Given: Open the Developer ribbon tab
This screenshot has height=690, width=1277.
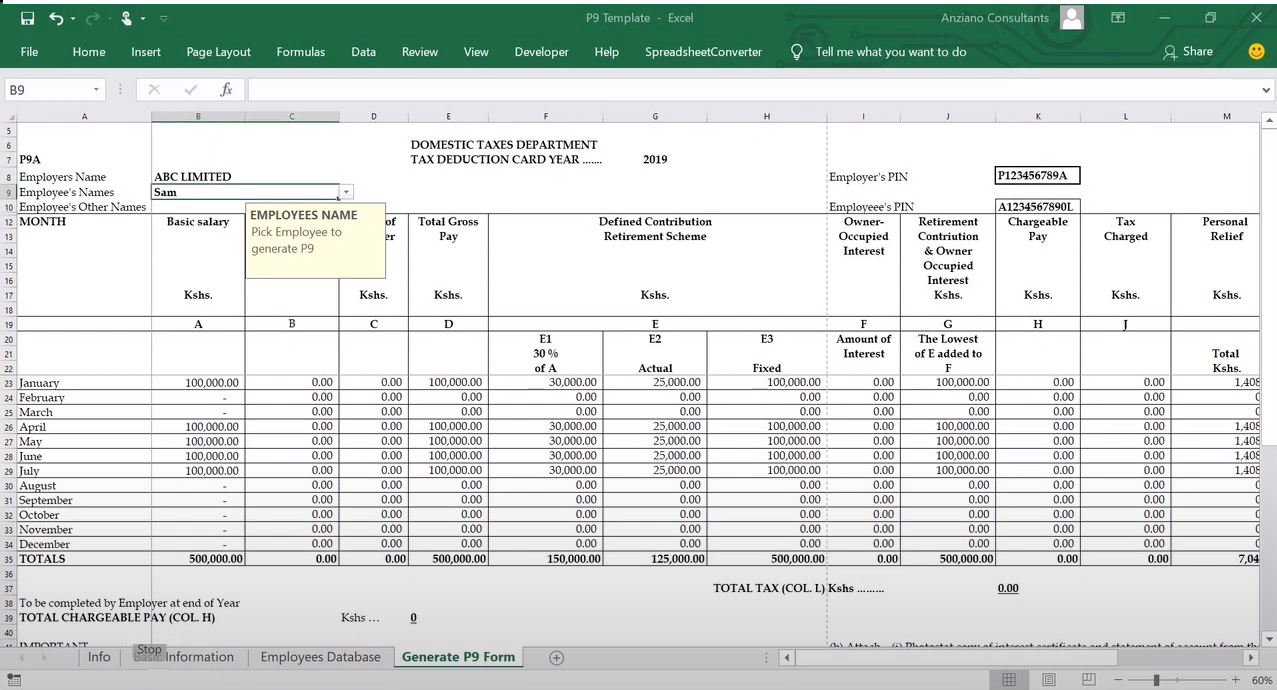Looking at the screenshot, I should pyautogui.click(x=542, y=52).
